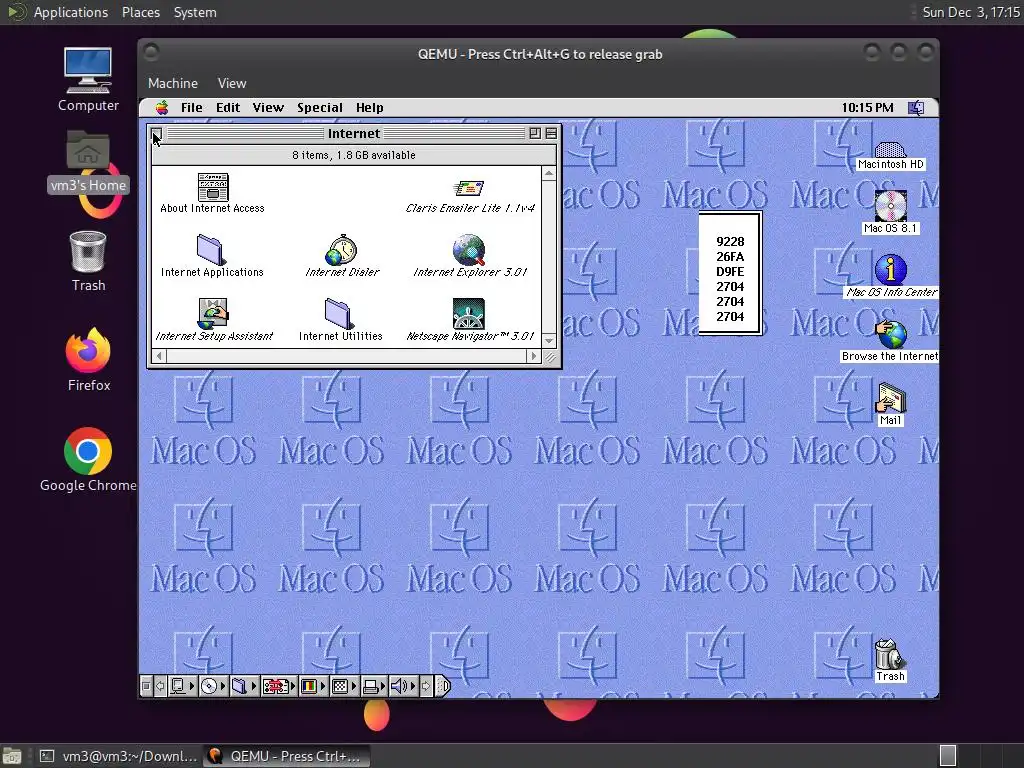Click the Internet window's close box
The height and width of the screenshot is (768, 1024).
(x=157, y=133)
